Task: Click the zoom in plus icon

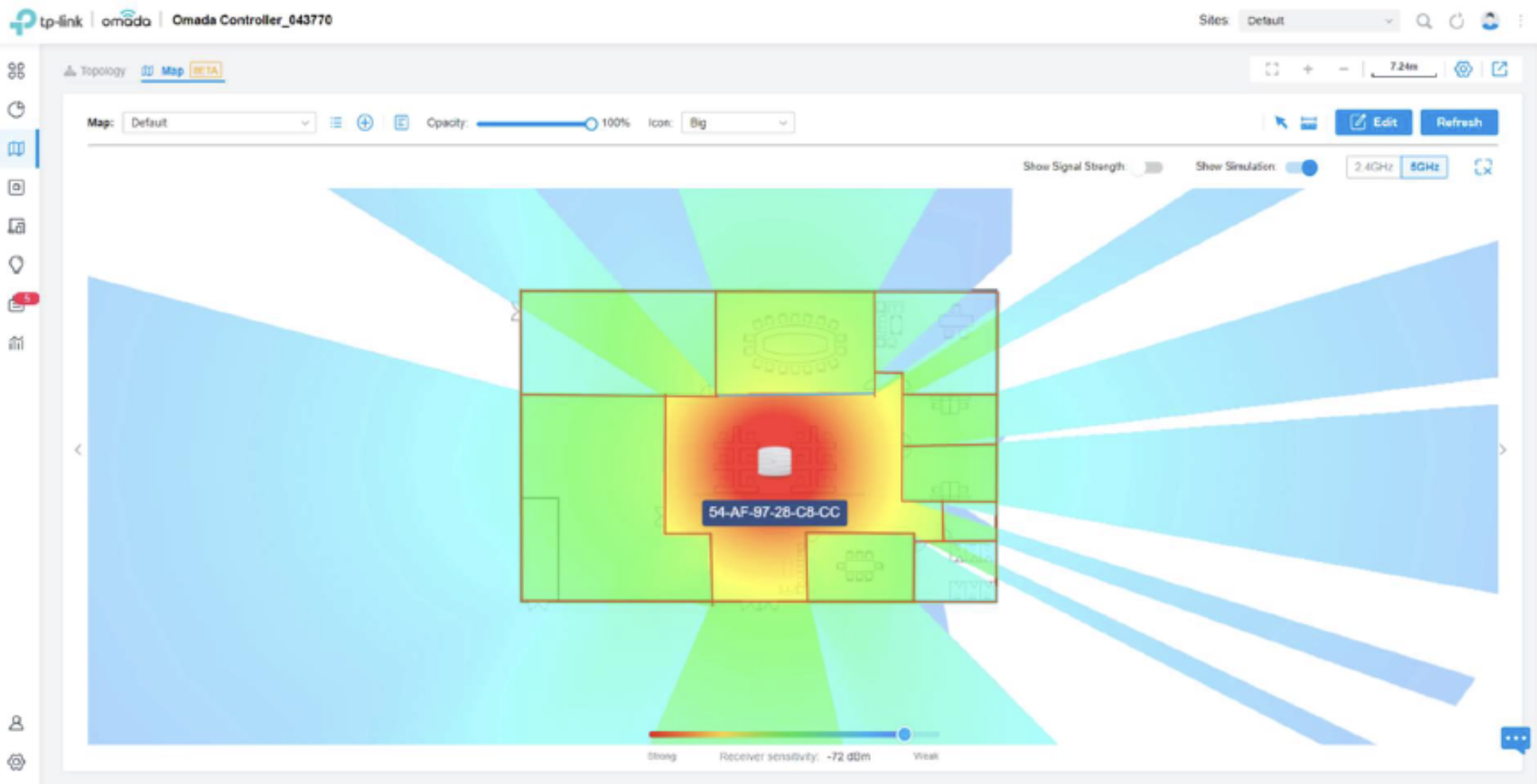Action: pos(1308,70)
